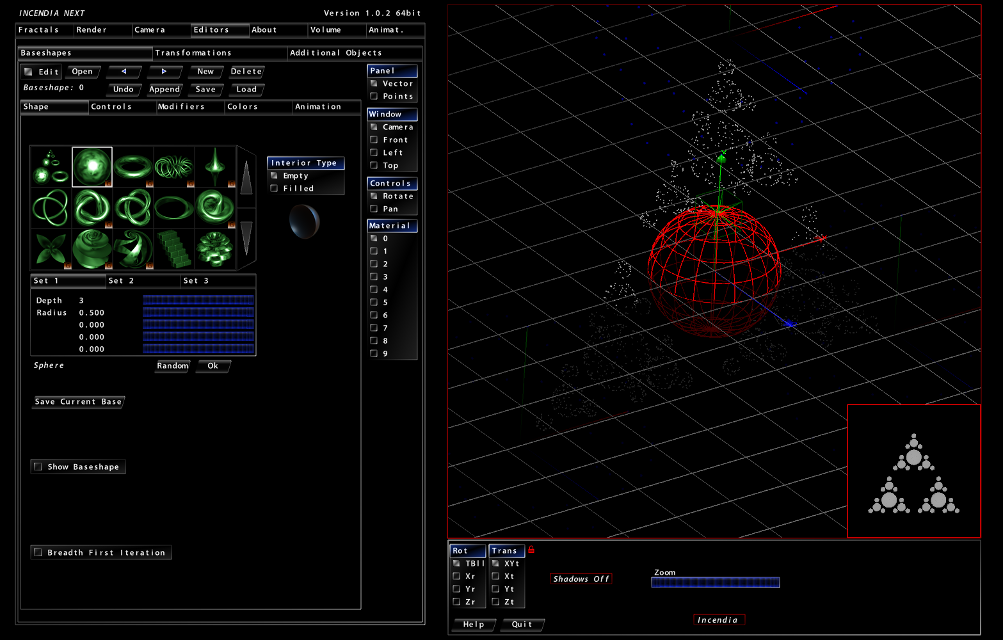
Task: Toggle Breadth First Iteration option
Action: click(38, 553)
